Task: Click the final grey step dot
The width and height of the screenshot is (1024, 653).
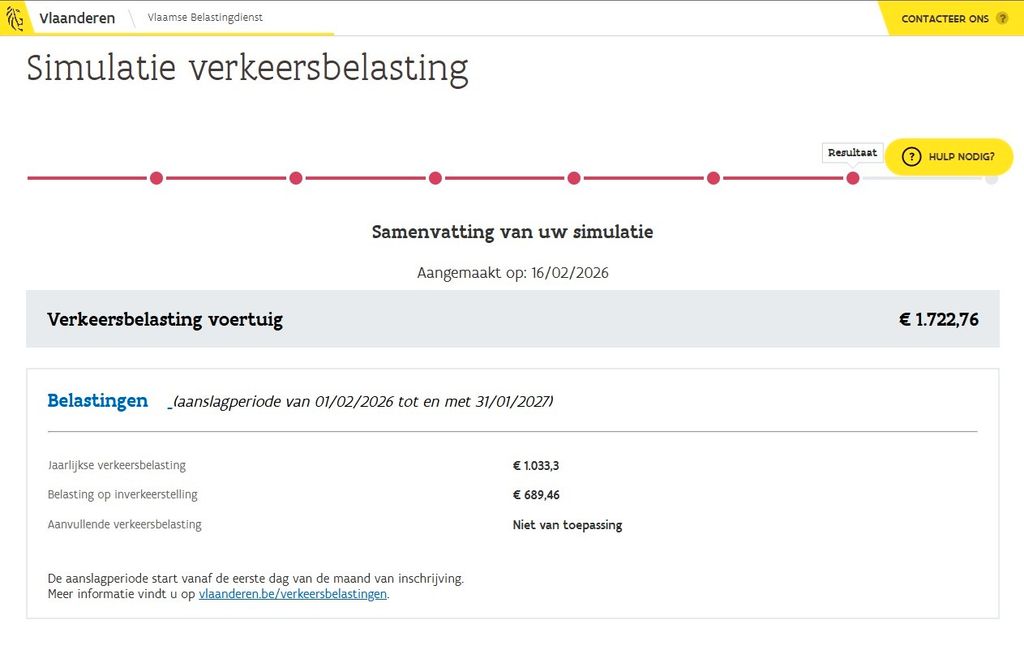Action: point(991,178)
